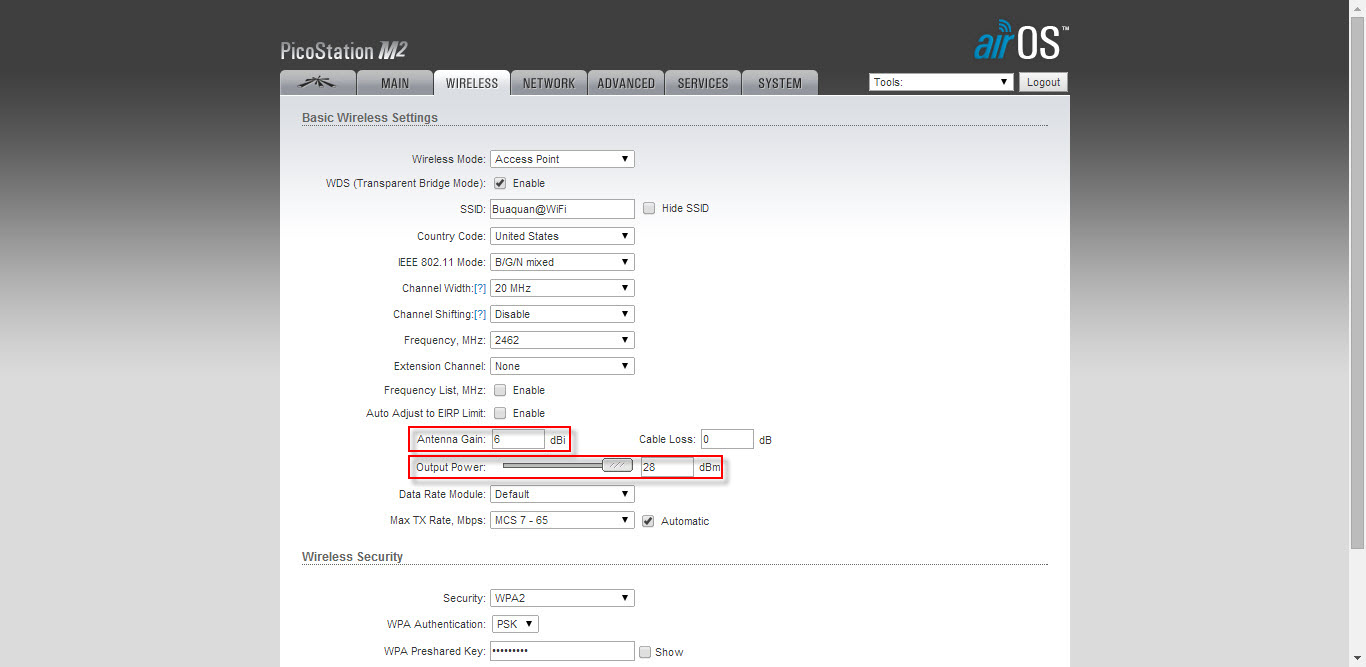Enable the Hide SSID checkbox

pos(649,209)
